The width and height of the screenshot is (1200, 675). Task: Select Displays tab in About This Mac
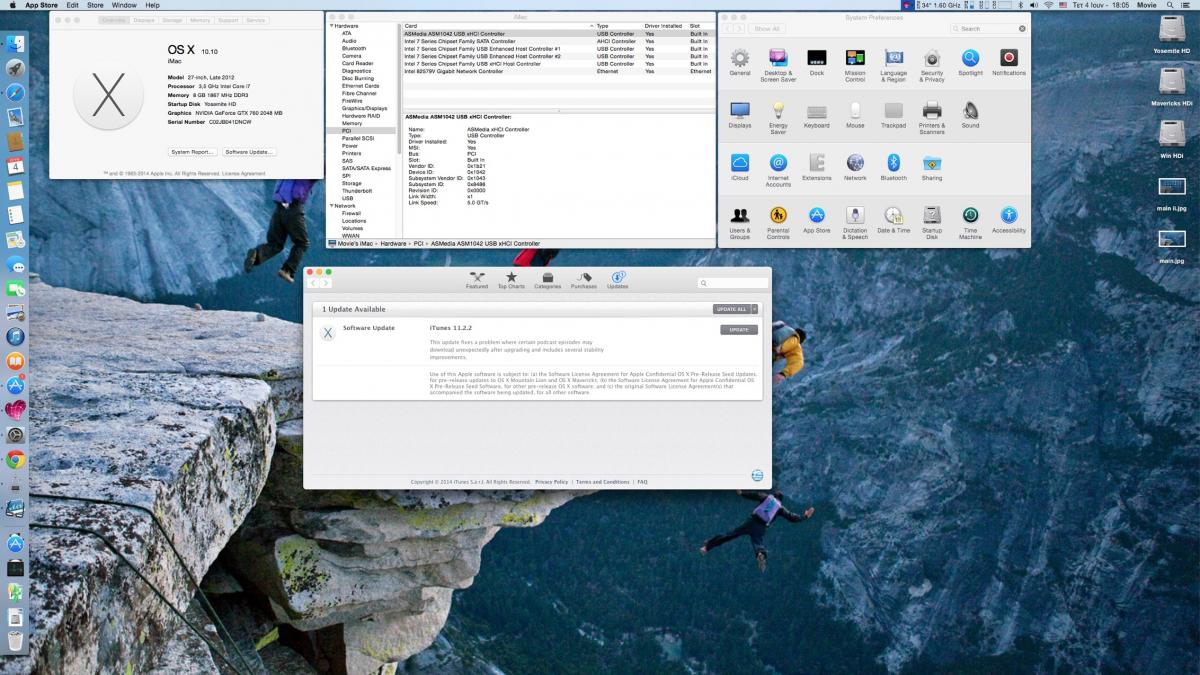(144, 20)
